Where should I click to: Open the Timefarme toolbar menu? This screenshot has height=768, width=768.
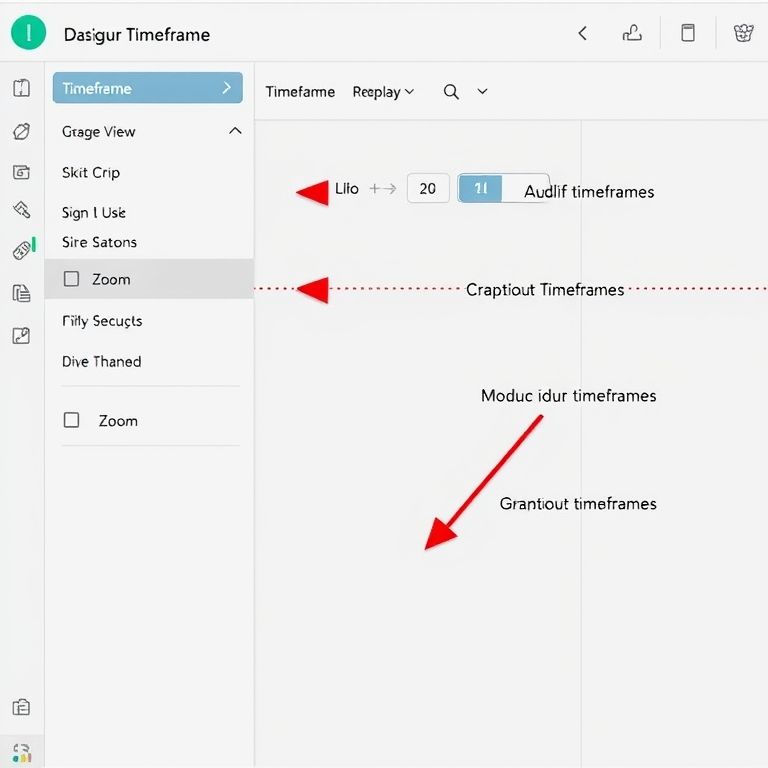pos(300,92)
